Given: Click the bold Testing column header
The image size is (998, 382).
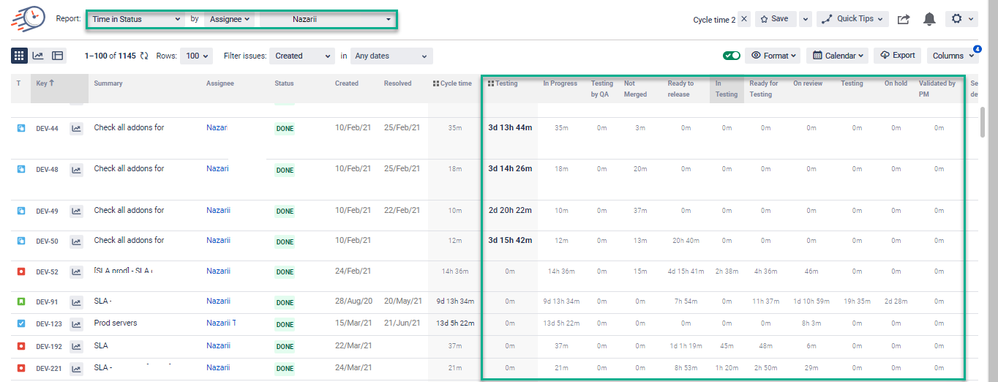Looking at the screenshot, I should (x=502, y=83).
